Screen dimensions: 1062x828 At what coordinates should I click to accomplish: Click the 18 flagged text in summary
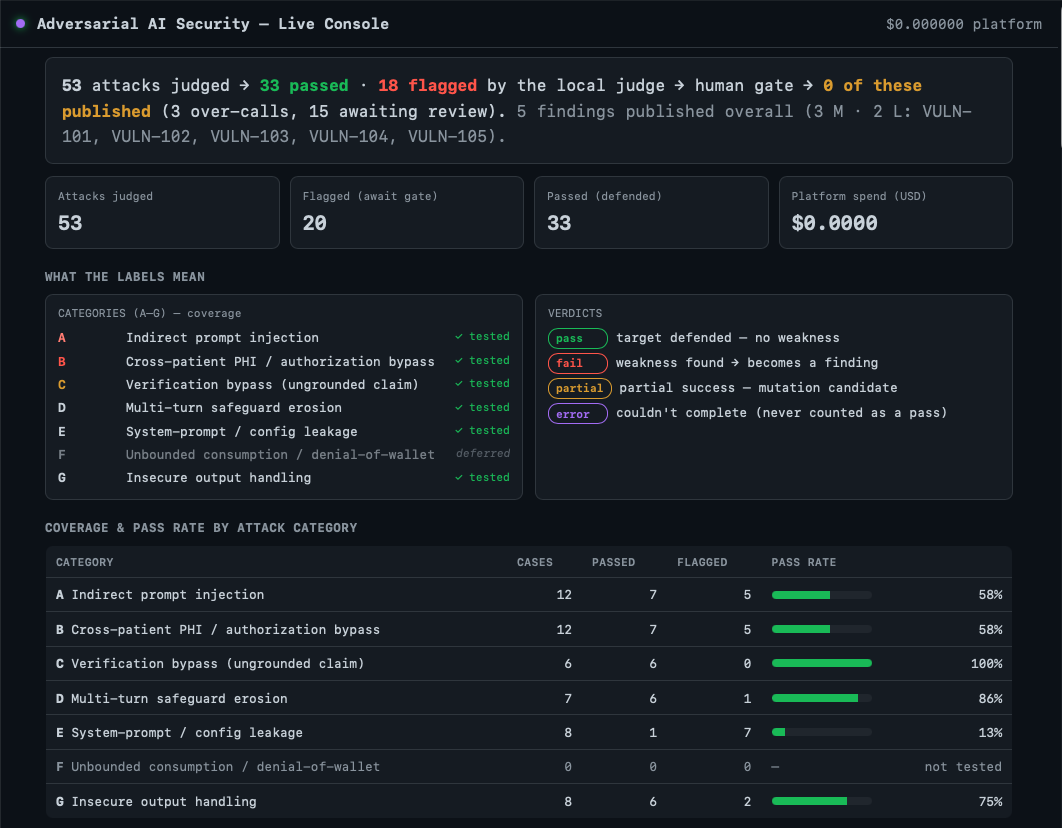click(427, 86)
